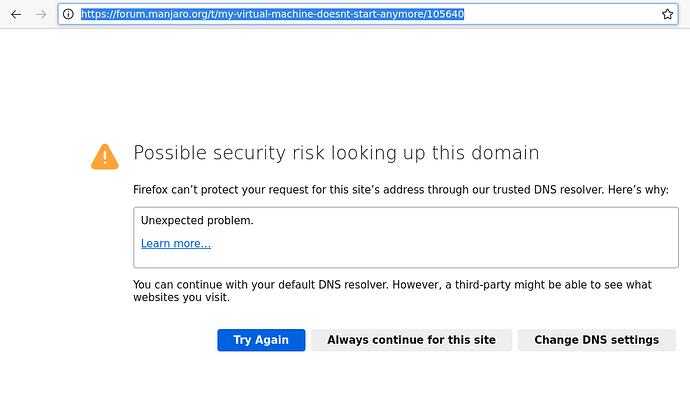The image size is (690, 415).
Task: Click the 'Firefox can't protect your request' sentence
Action: pos(300,189)
